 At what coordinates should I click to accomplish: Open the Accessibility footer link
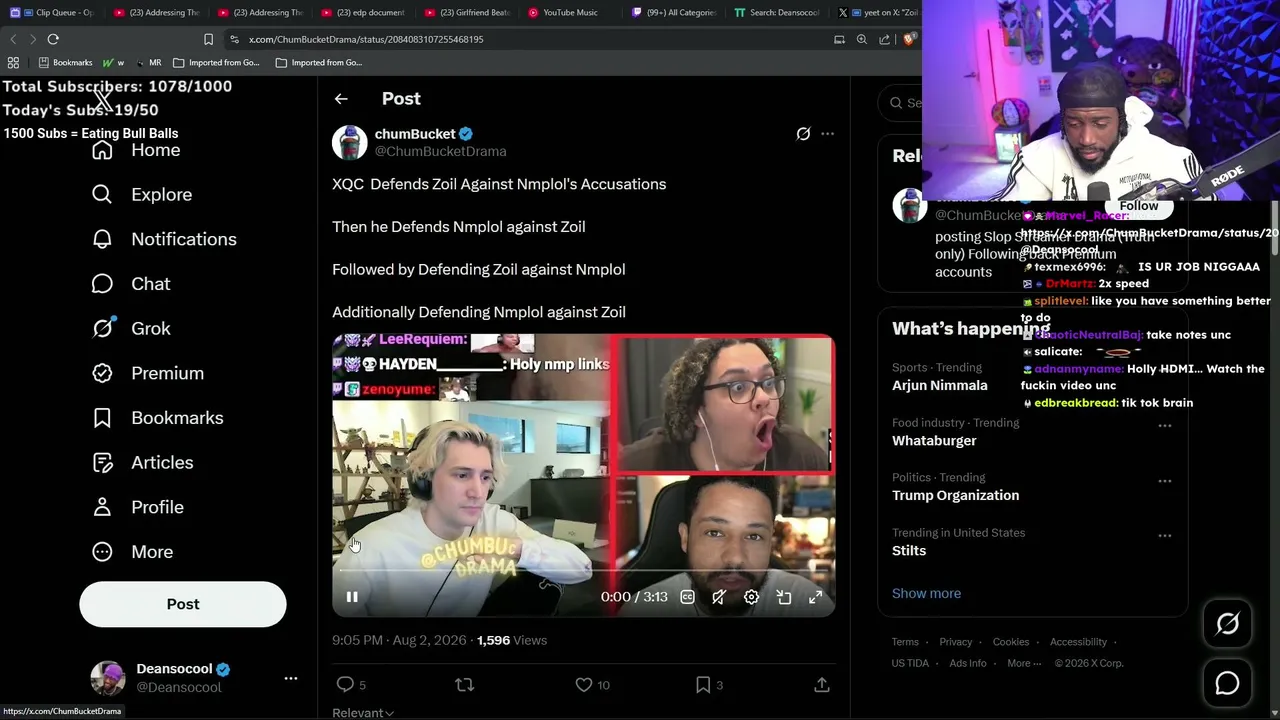click(x=1078, y=642)
